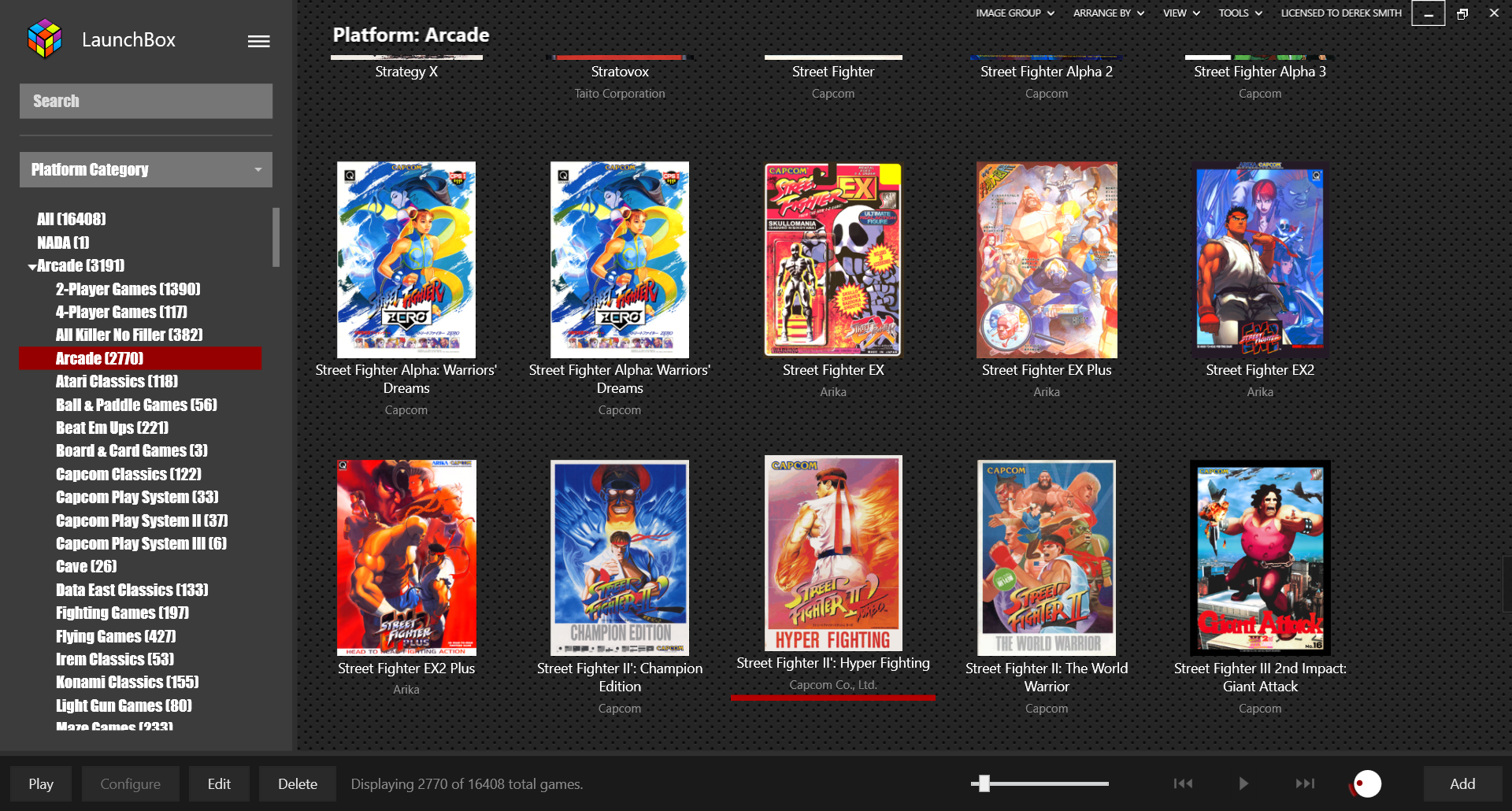
Task: Click the Street Fighter Alpha 2 title
Action: click(1047, 72)
